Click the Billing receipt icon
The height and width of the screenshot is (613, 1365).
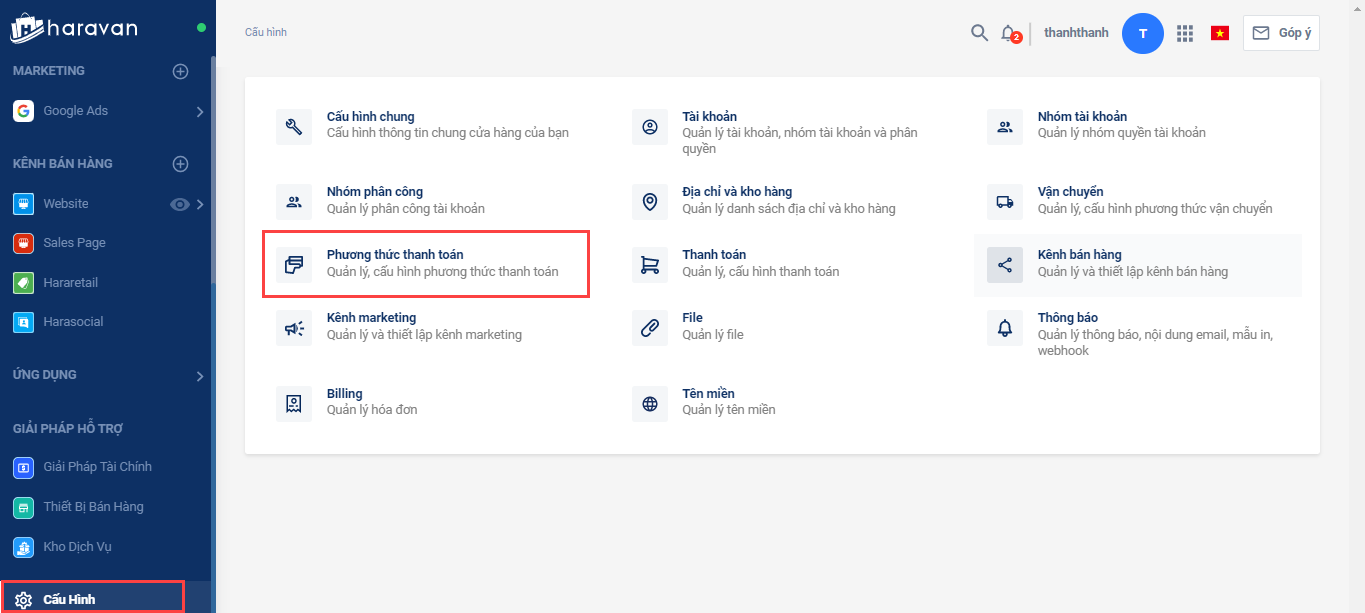click(x=294, y=404)
